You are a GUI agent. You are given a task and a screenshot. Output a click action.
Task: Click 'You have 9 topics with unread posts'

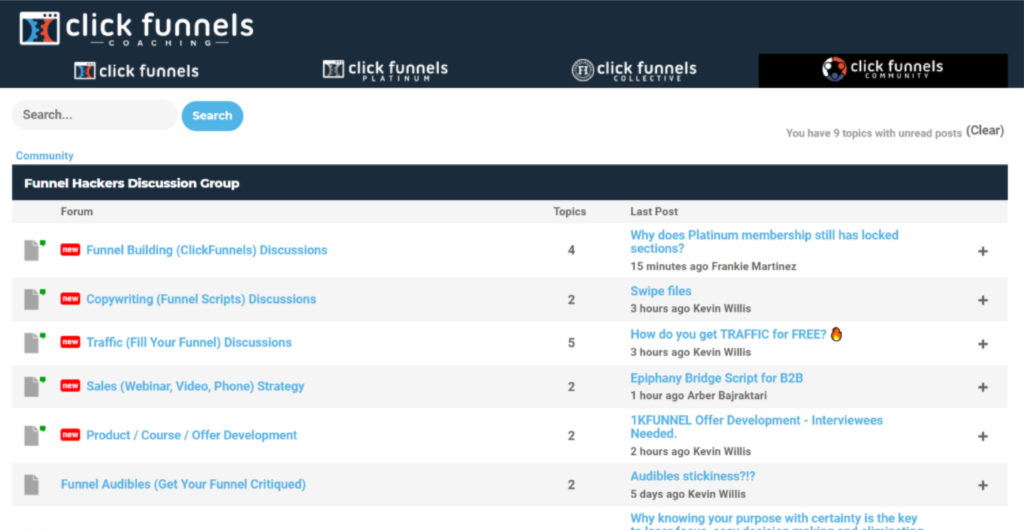tap(874, 133)
